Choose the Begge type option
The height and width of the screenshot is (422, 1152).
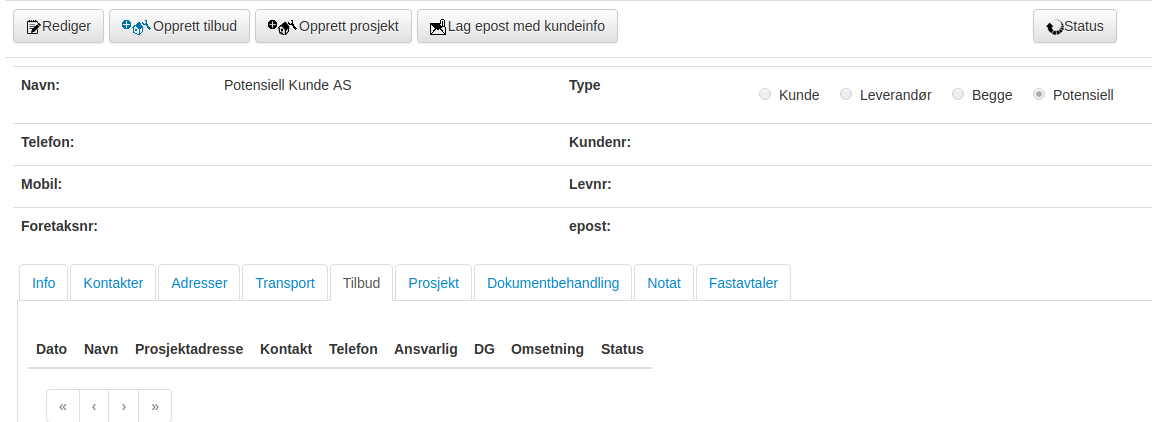(958, 95)
